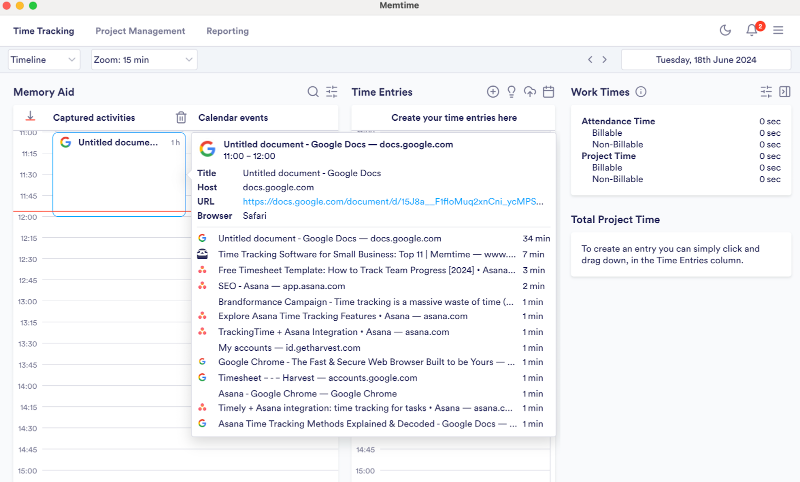Switch to Time Tracking tab
The height and width of the screenshot is (482, 800).
coord(44,31)
